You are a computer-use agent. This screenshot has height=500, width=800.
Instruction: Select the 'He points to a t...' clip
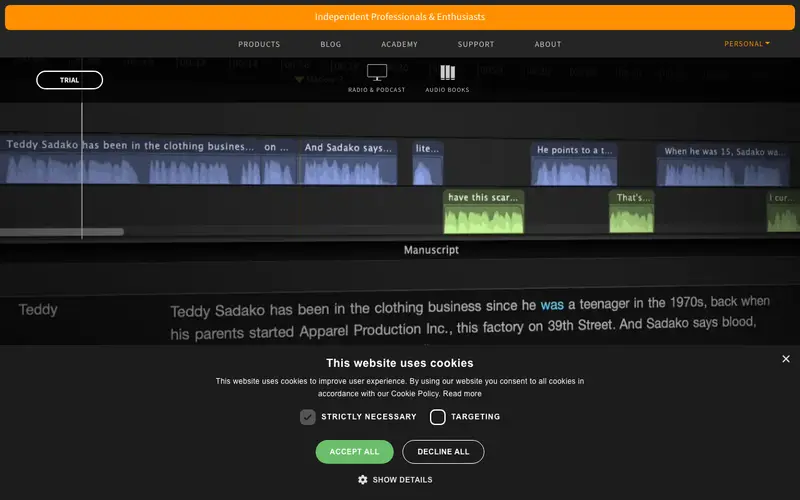tap(574, 164)
